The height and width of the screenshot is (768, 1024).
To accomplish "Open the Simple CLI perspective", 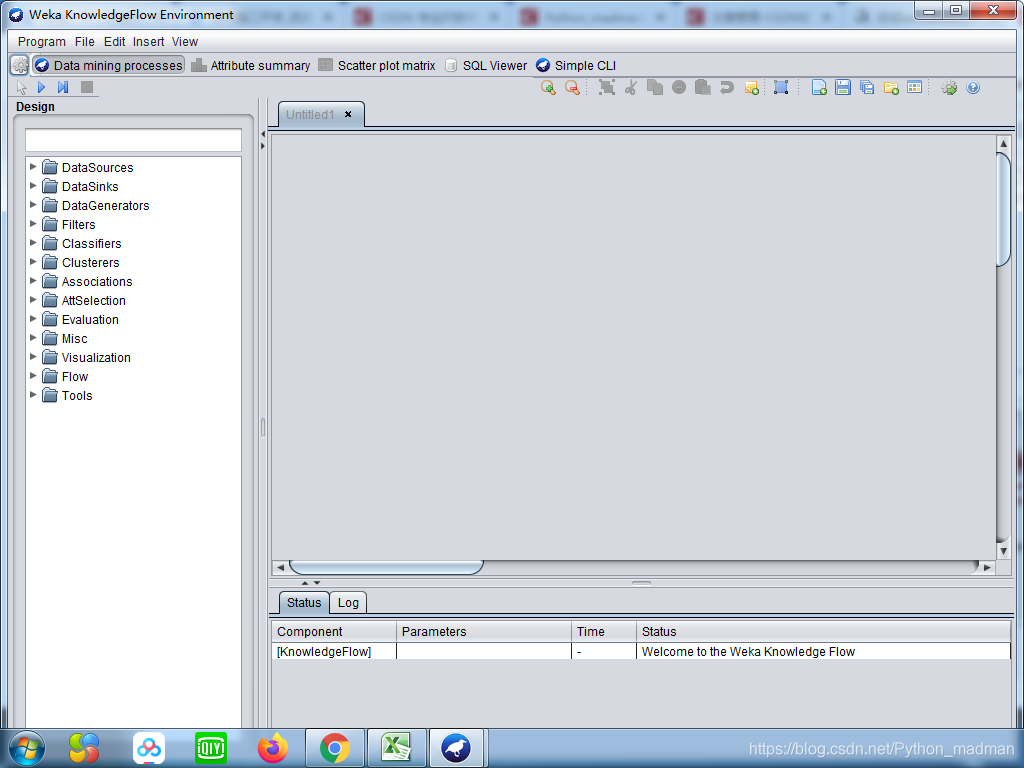I will click(x=575, y=65).
